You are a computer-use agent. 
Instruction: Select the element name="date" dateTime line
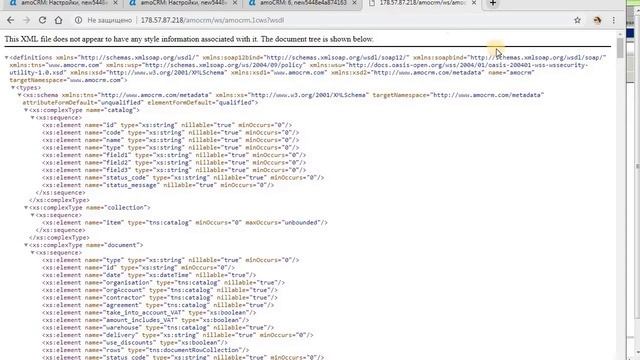[x=149, y=275]
